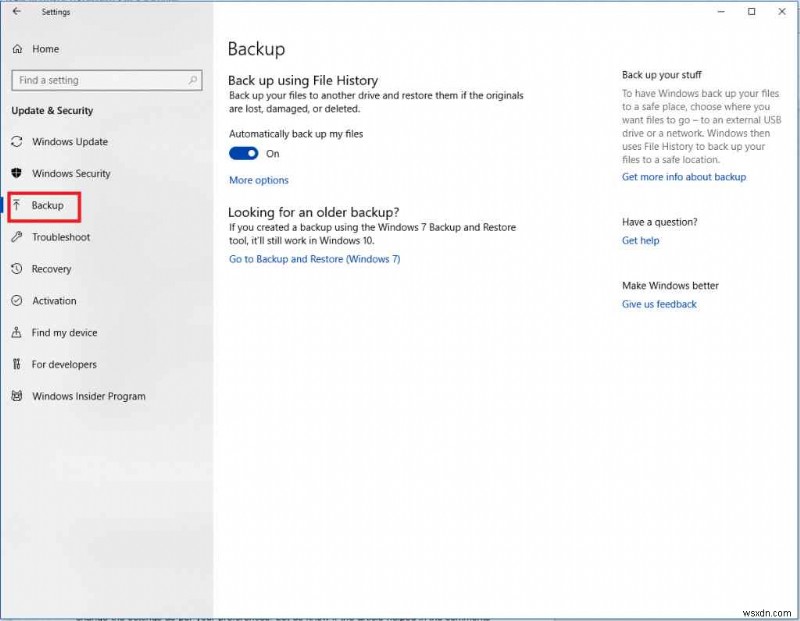Open Get more info about backup
800x621 pixels.
click(684, 176)
